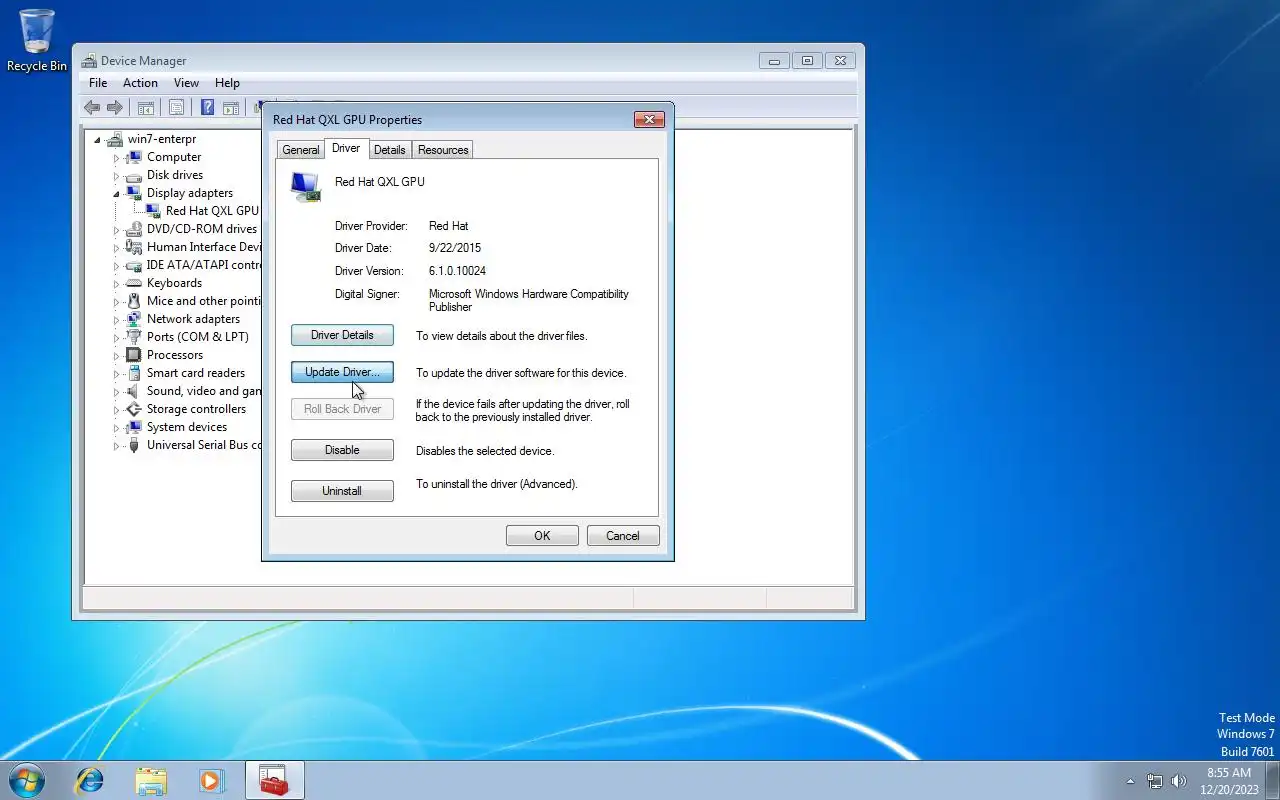This screenshot has height=800, width=1280.
Task: Click the Driver Details button
Action: [x=342, y=335]
